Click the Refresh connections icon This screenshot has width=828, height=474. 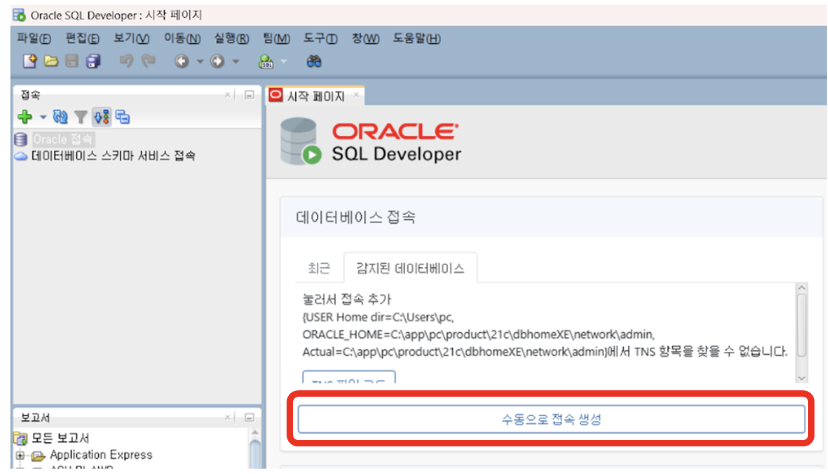coord(60,117)
